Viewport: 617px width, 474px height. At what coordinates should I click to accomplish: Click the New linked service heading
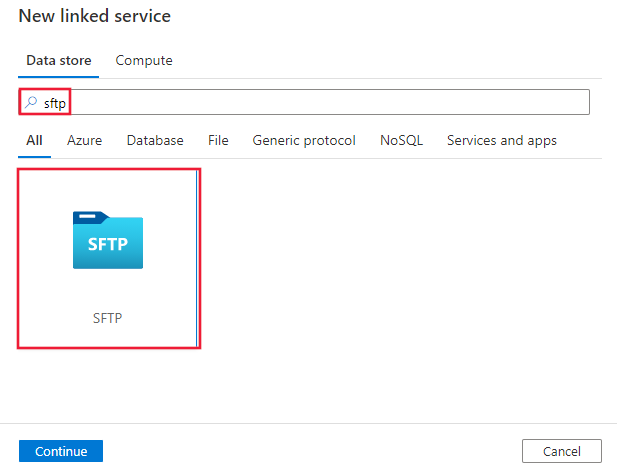(95, 16)
